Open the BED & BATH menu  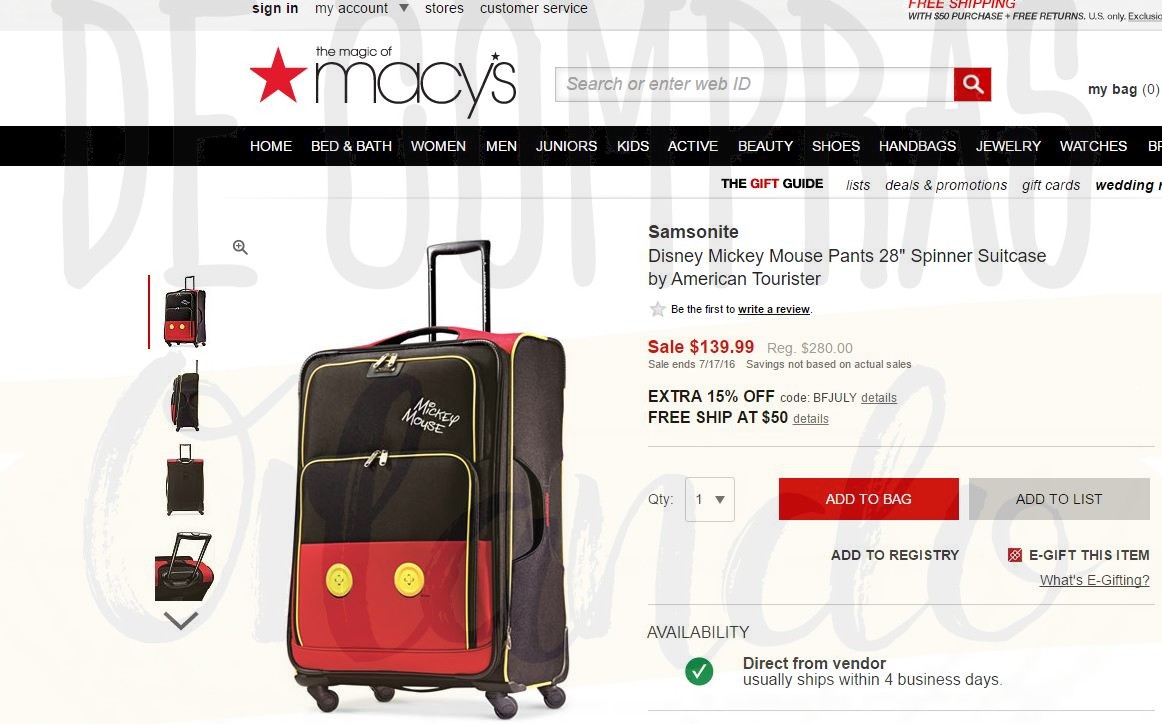[x=351, y=146]
